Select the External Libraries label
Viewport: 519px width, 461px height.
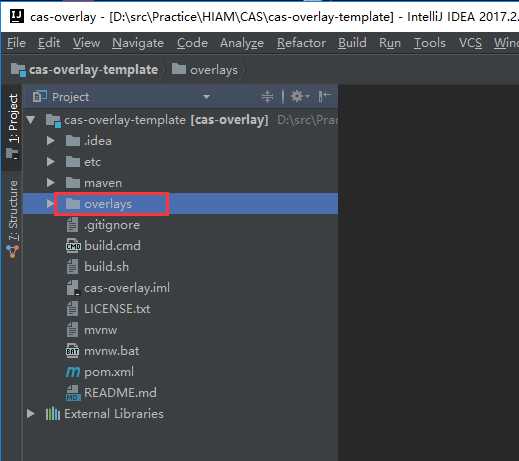[x=114, y=413]
